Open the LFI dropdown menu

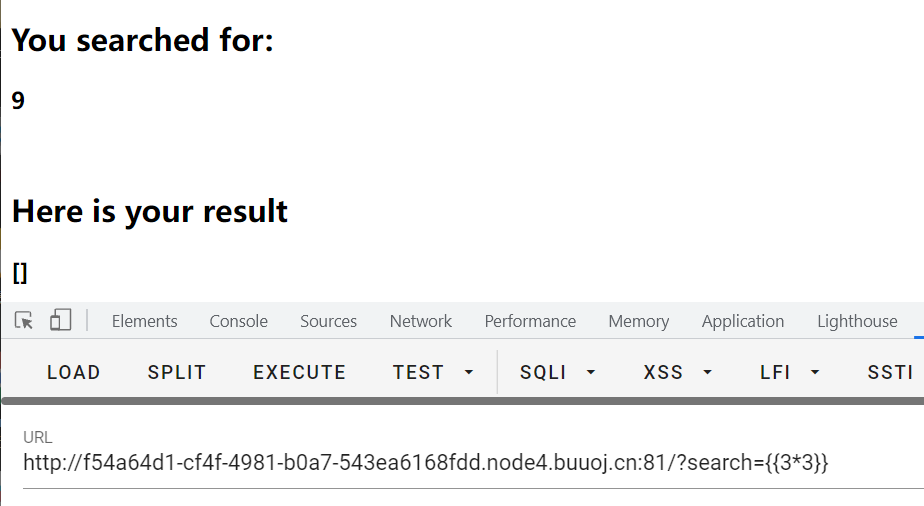pyautogui.click(x=790, y=372)
